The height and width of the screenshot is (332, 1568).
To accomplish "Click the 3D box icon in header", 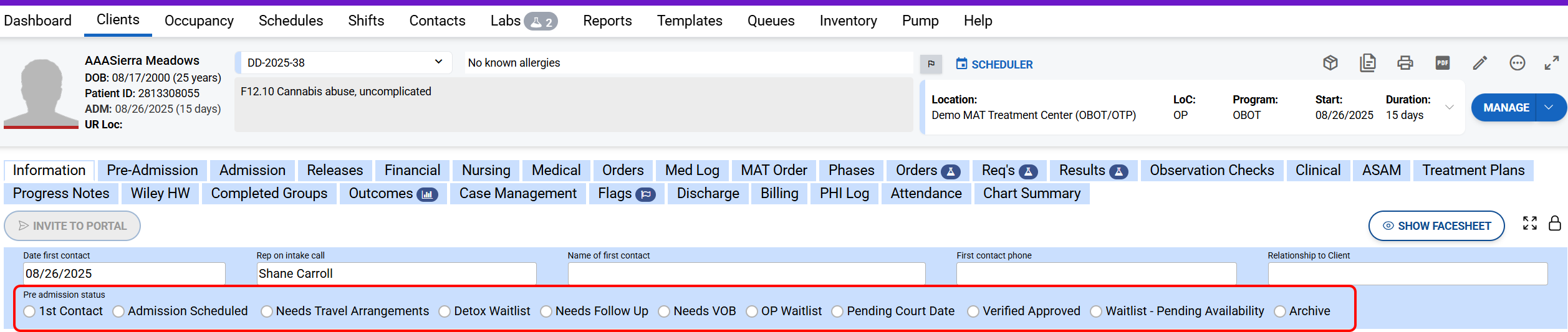I will pos(1330,63).
